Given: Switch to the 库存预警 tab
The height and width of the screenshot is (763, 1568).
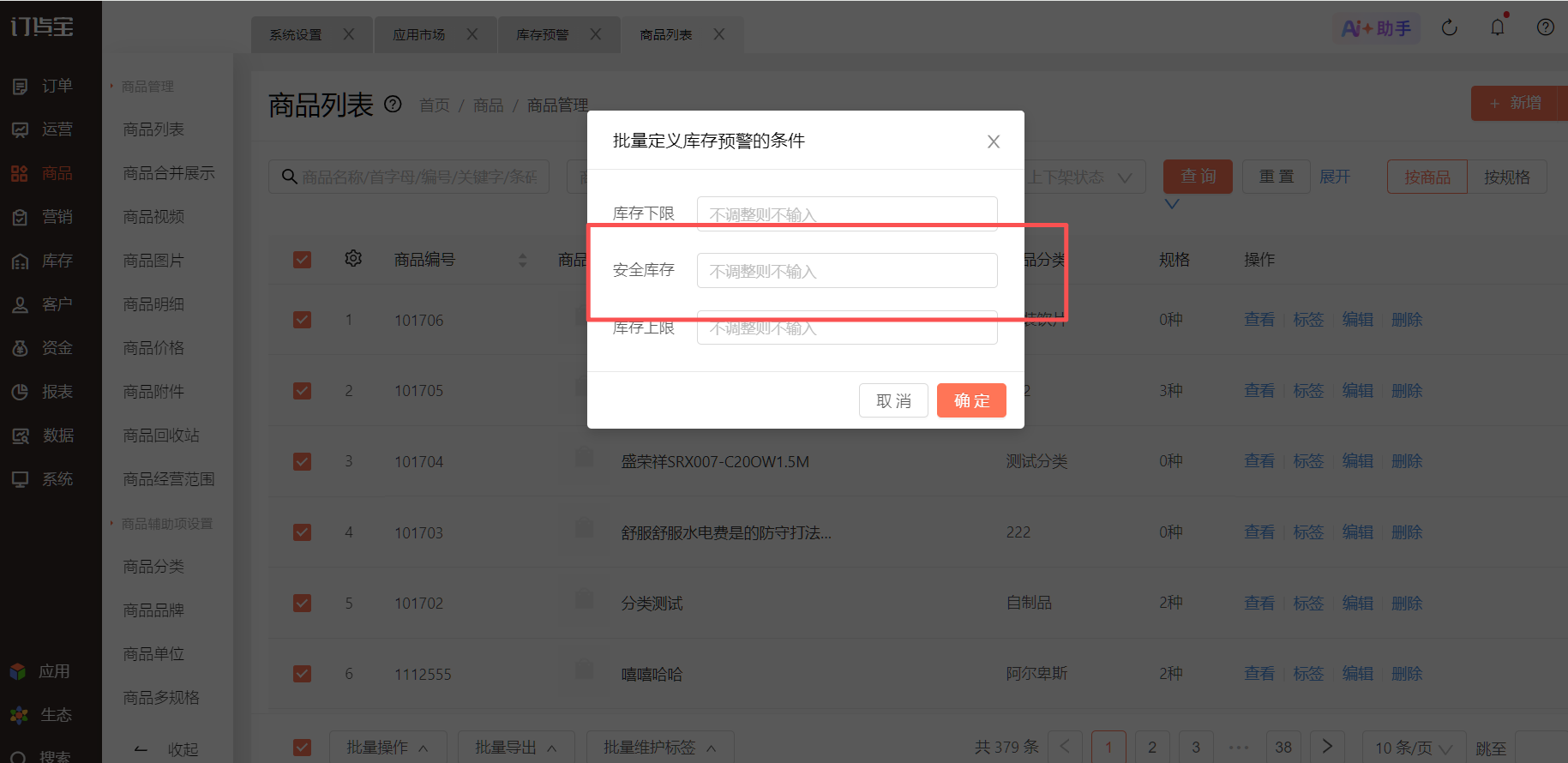Looking at the screenshot, I should pos(543,35).
